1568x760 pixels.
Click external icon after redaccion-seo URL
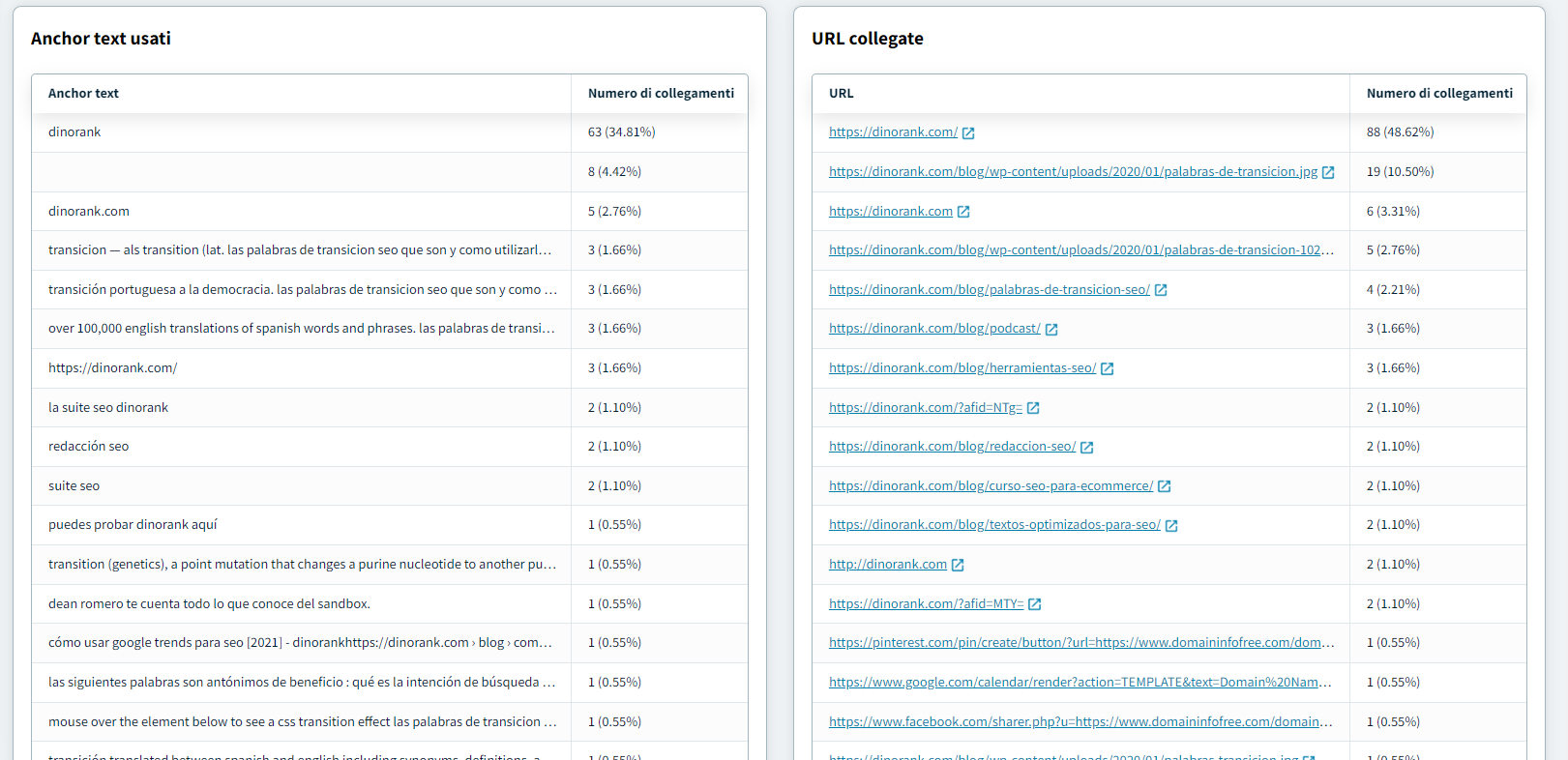pyautogui.click(x=1087, y=447)
